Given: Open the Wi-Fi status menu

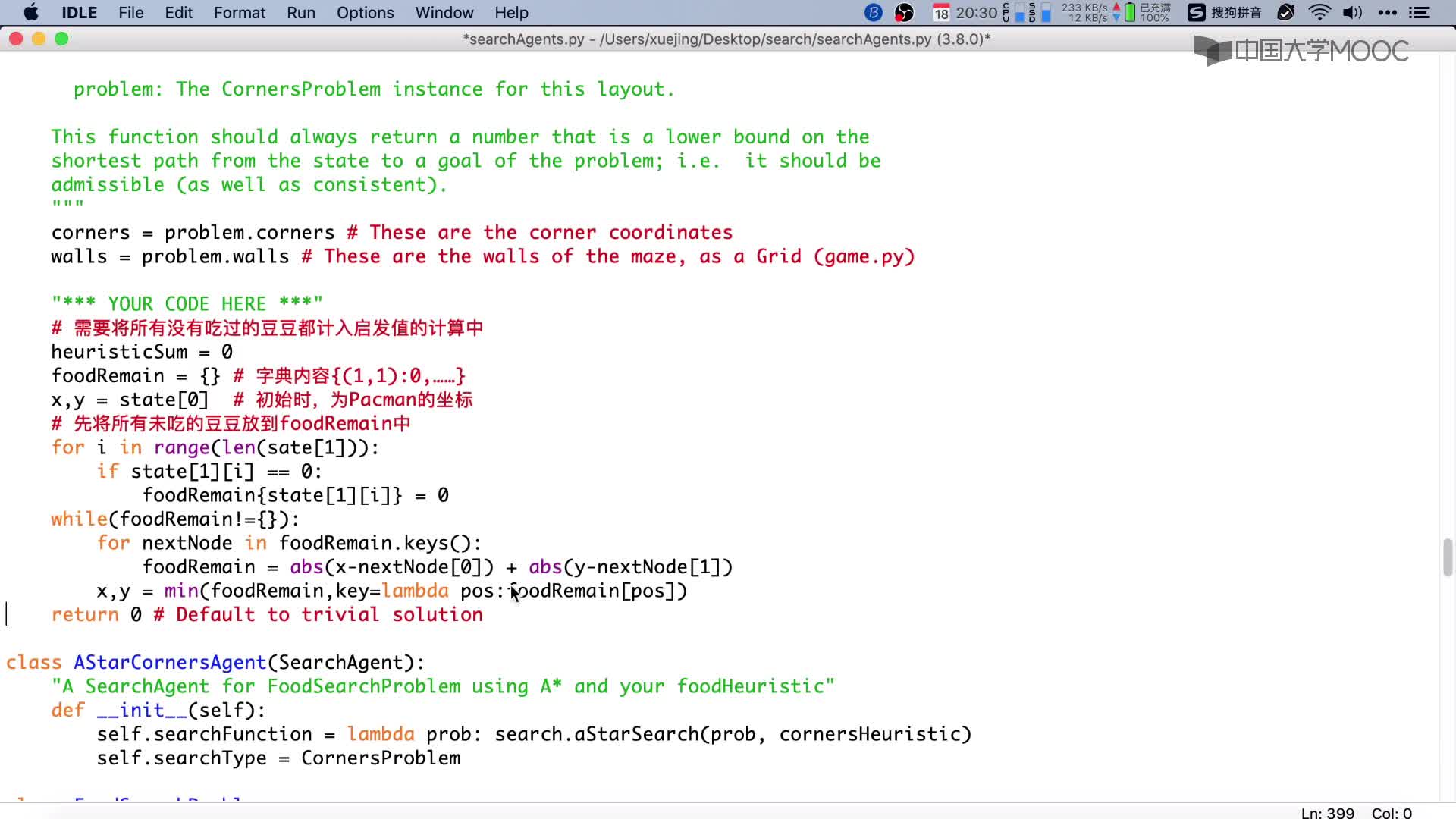Looking at the screenshot, I should click(x=1320, y=13).
